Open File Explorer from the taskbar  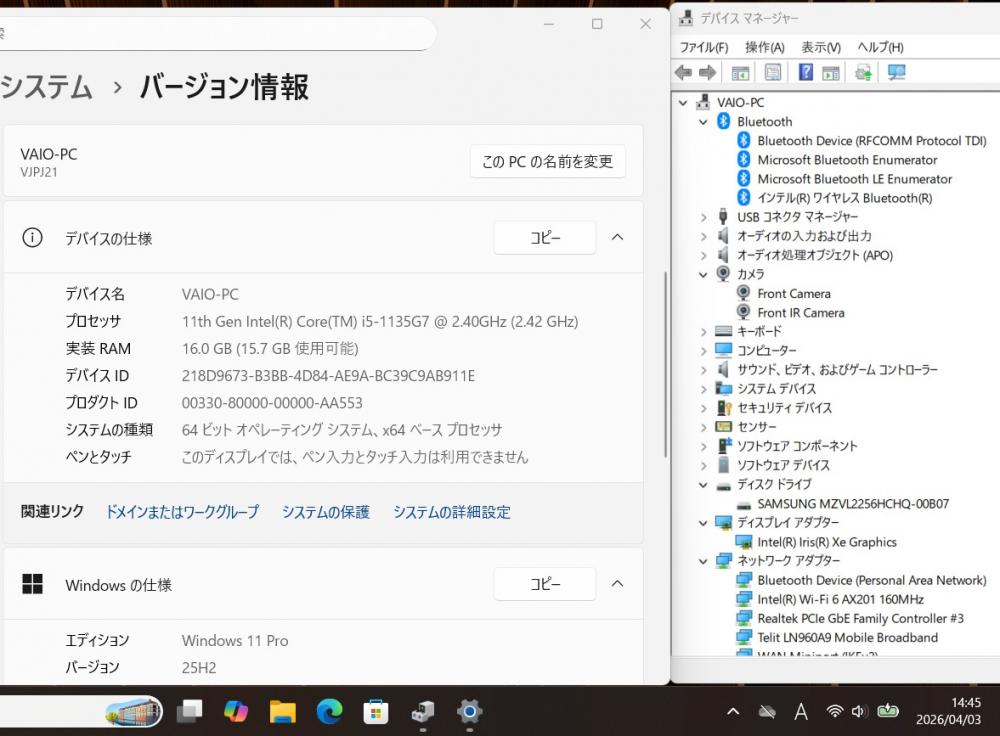tap(283, 711)
